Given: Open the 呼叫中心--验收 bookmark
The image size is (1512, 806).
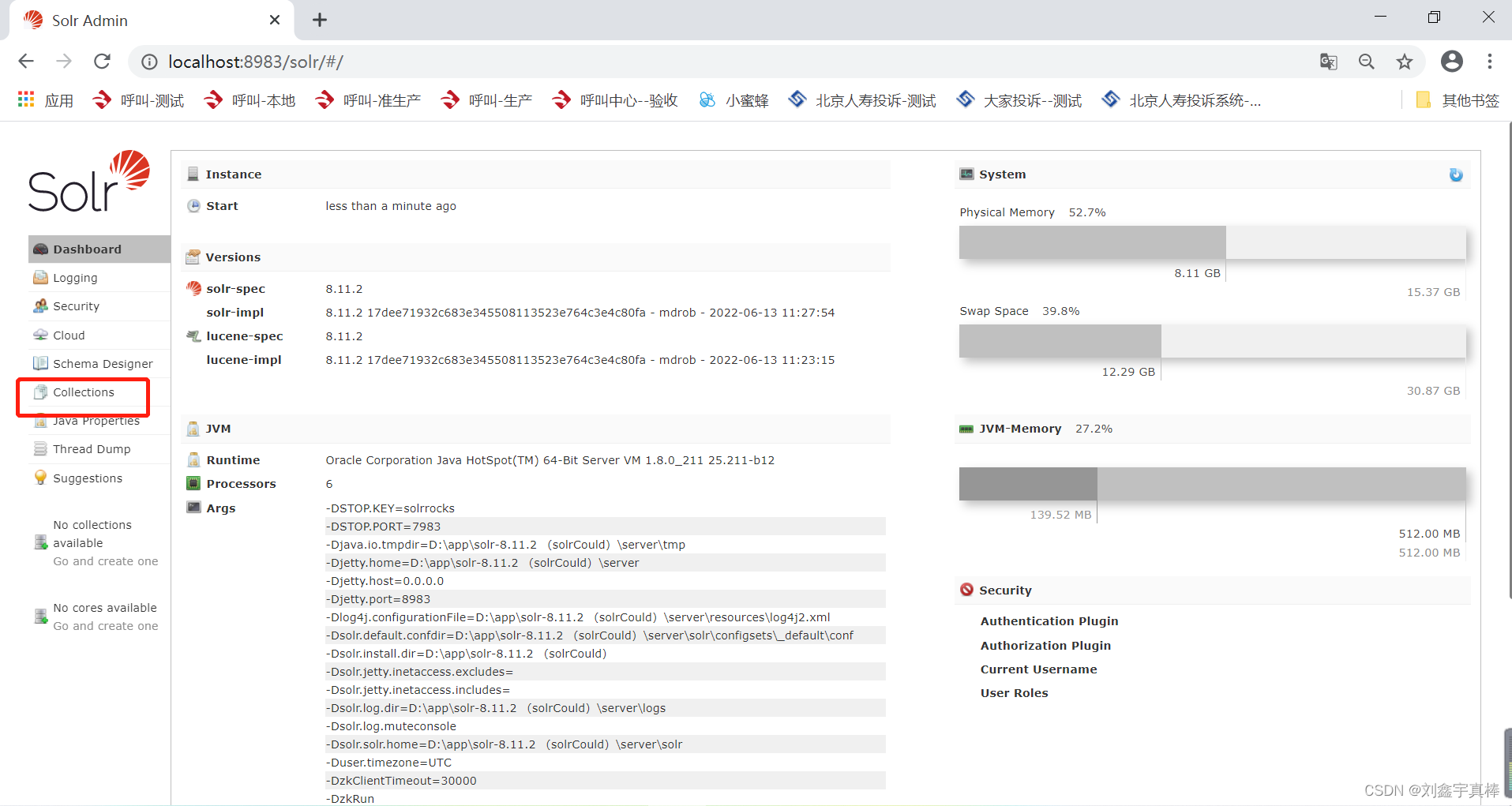Looking at the screenshot, I should [x=615, y=100].
